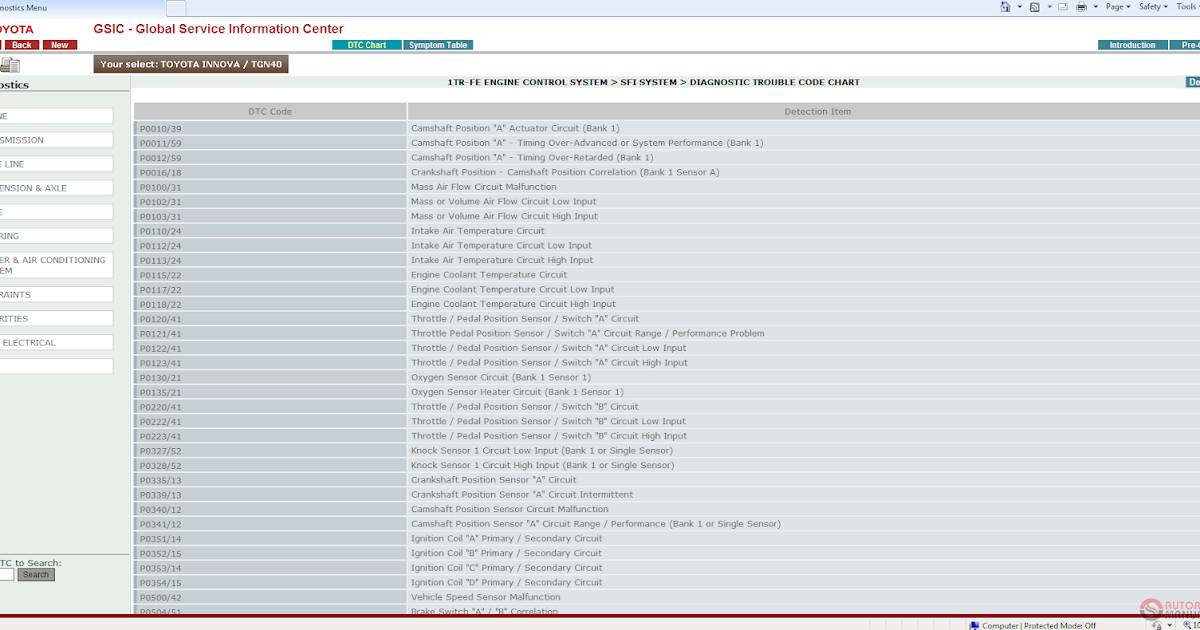
Task: Open the Home icon dropdown arrow
Action: [x=1020, y=7]
